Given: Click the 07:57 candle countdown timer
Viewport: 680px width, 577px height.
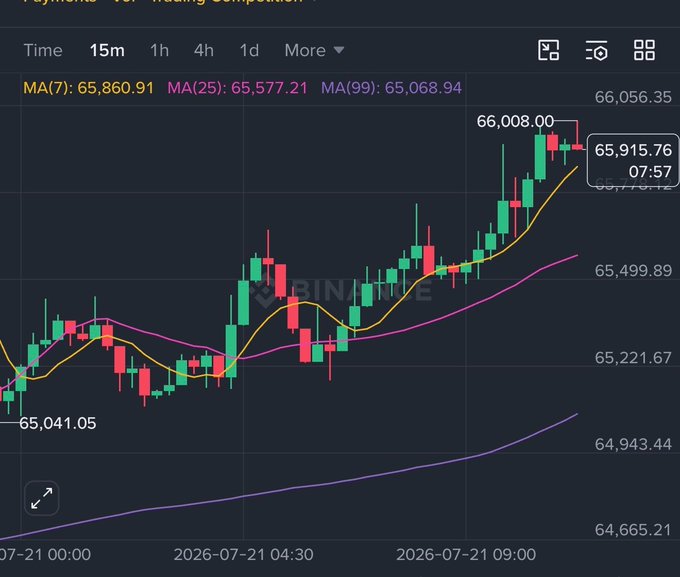Looking at the screenshot, I should pyautogui.click(x=650, y=172).
